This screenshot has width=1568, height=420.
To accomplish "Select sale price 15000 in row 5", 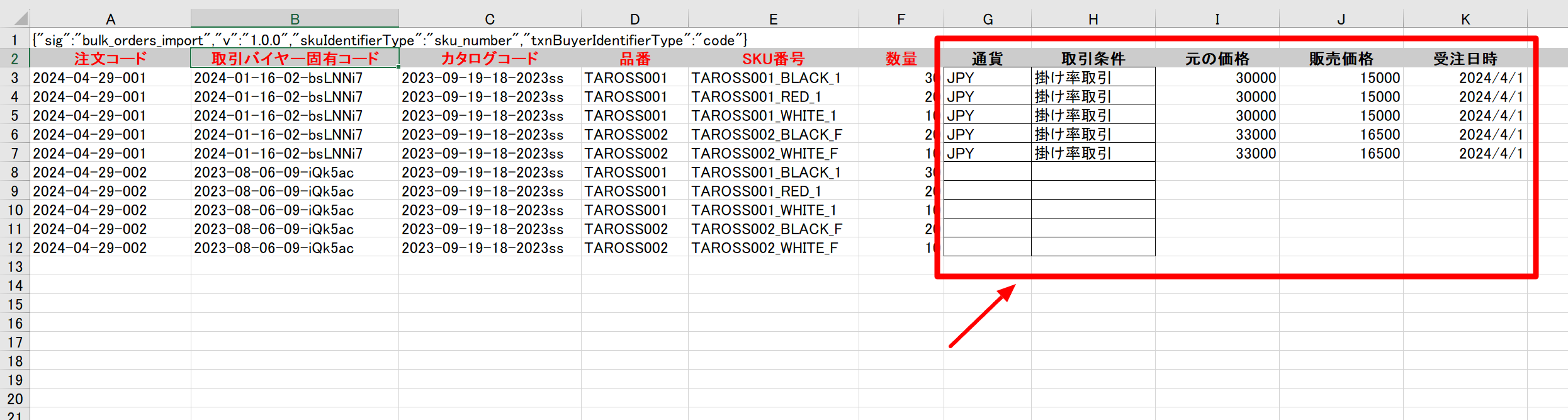I will [x=1341, y=116].
